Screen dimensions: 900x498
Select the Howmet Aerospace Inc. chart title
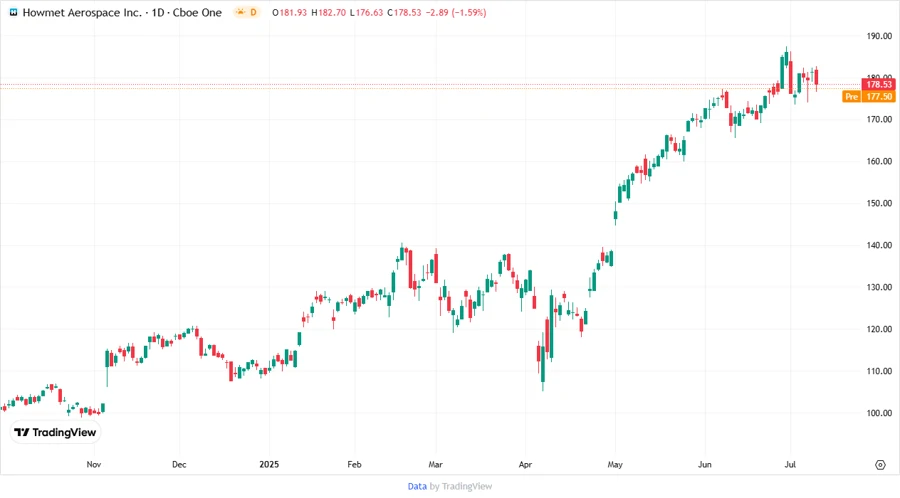(x=82, y=12)
